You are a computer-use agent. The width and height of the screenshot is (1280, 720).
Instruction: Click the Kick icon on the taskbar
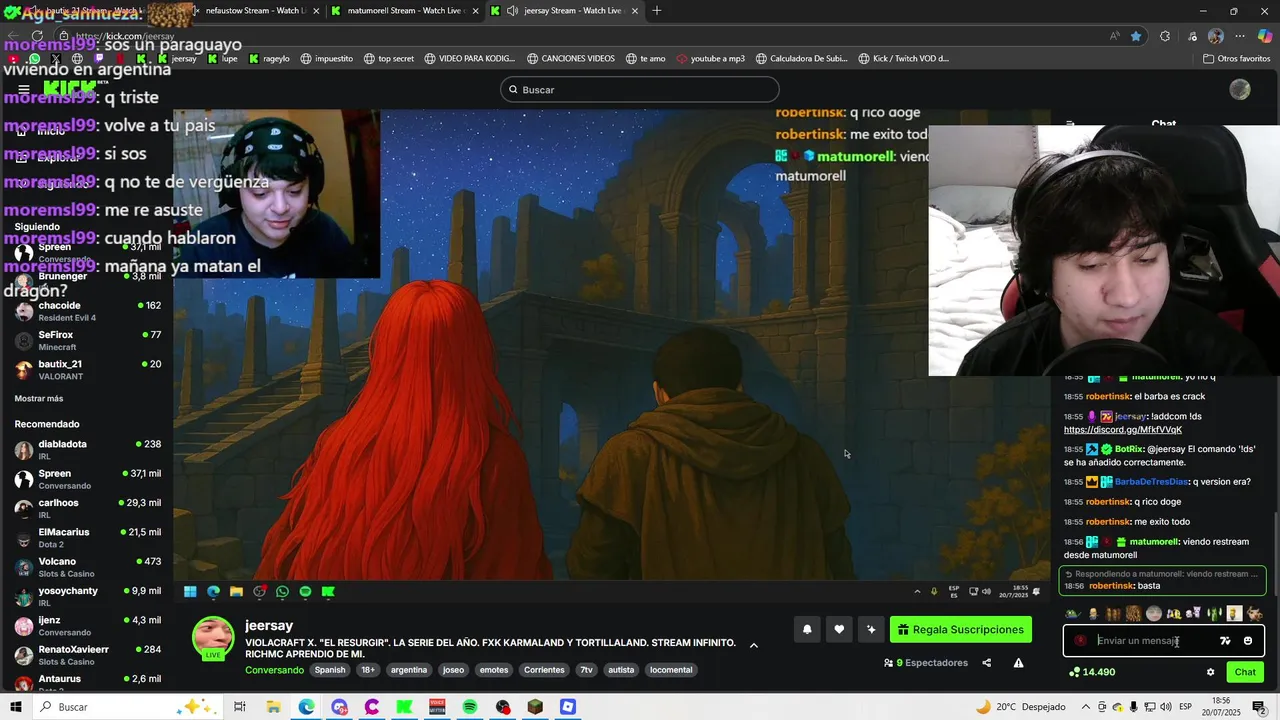click(x=404, y=707)
